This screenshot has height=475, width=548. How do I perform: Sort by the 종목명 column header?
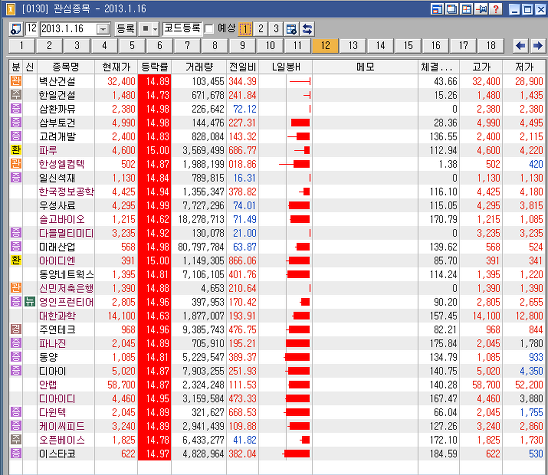(x=66, y=67)
